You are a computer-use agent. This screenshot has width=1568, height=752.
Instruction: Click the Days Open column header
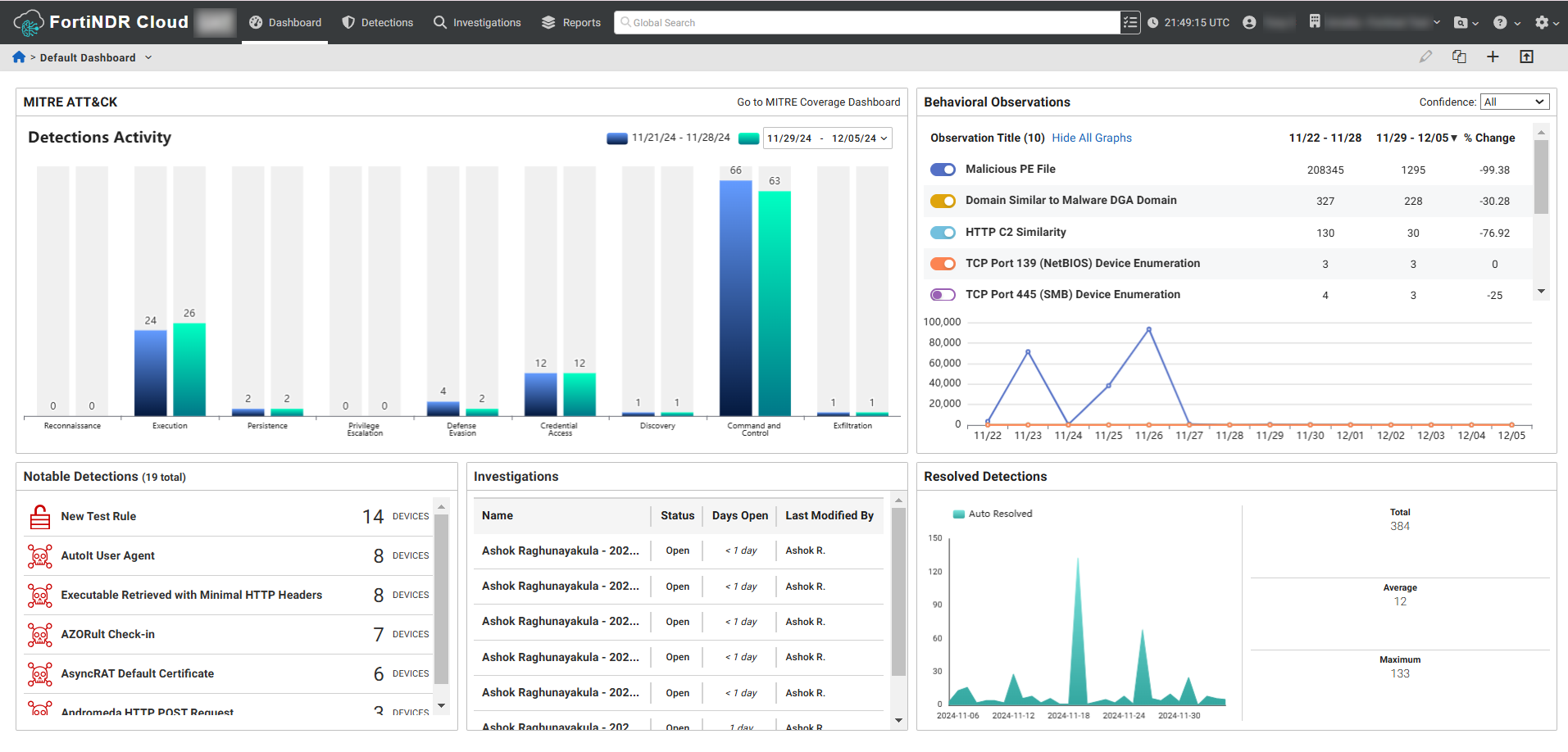tap(740, 515)
